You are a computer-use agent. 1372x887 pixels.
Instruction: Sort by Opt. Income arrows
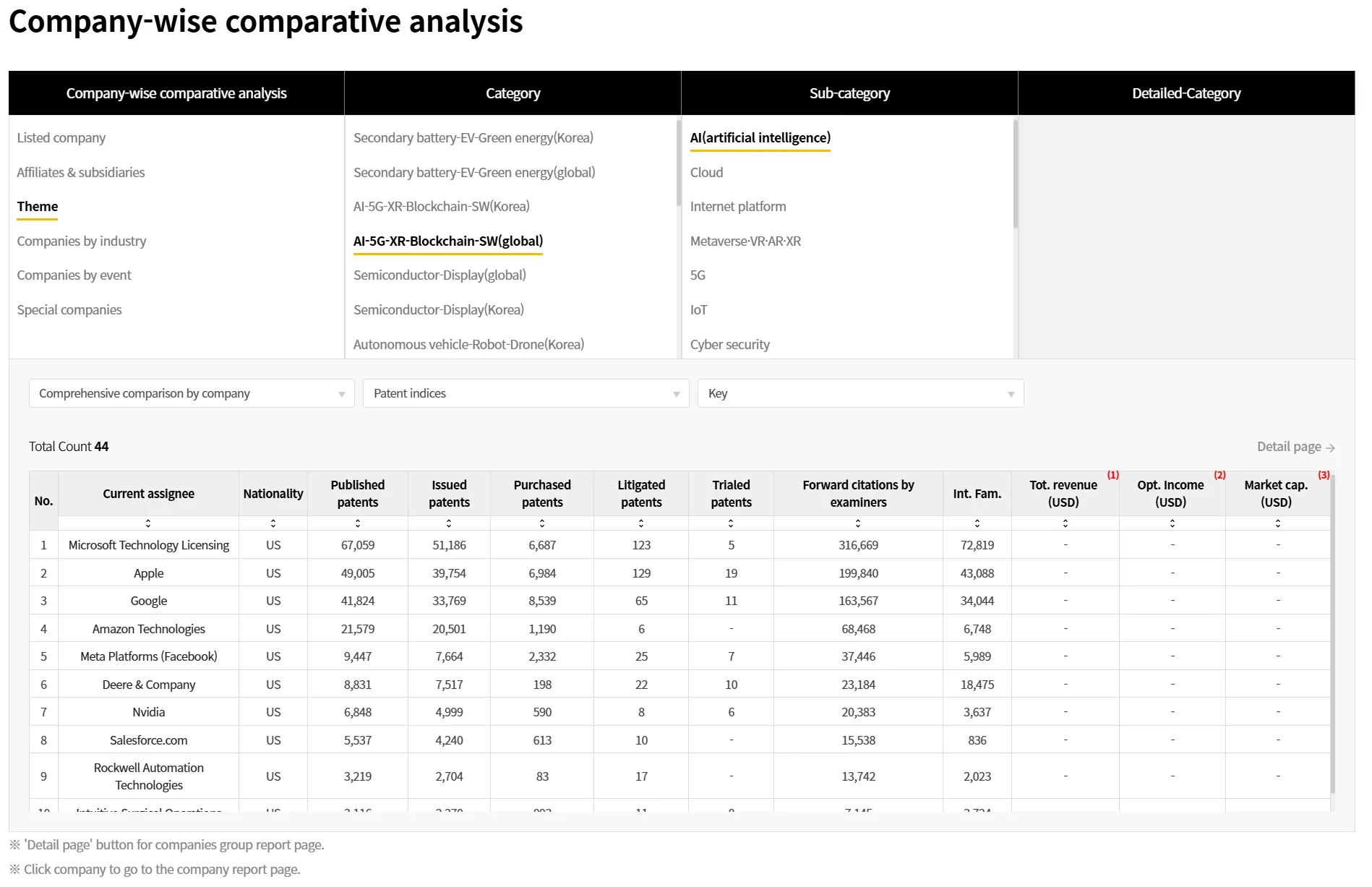point(1172,523)
